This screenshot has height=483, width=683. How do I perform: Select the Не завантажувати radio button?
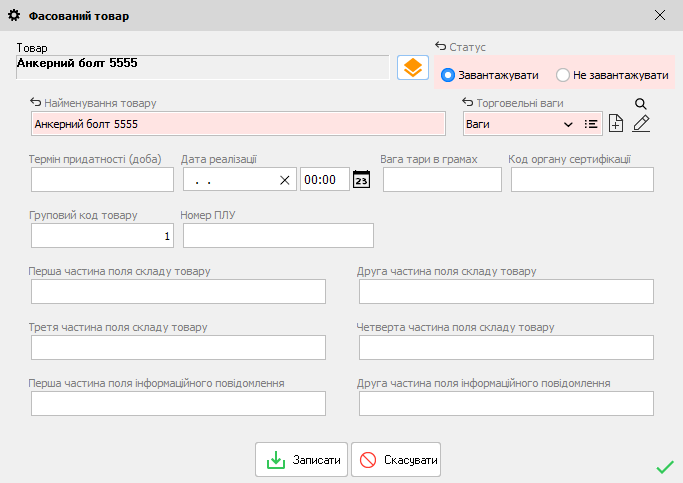pos(563,75)
